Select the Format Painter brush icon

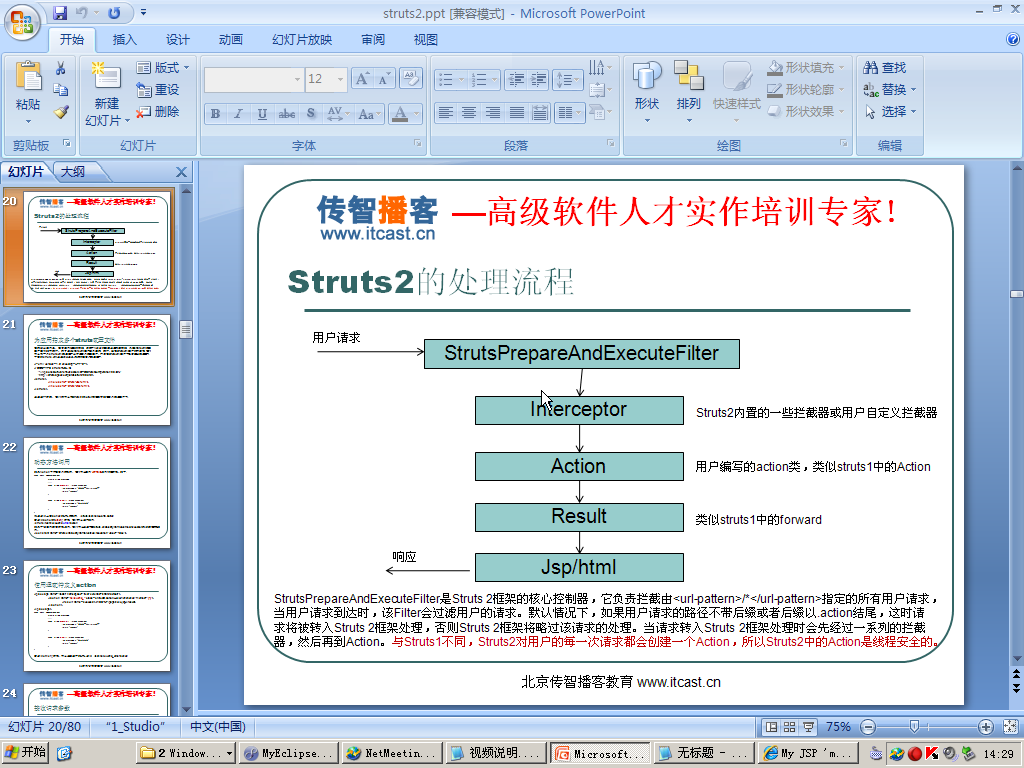coord(61,112)
